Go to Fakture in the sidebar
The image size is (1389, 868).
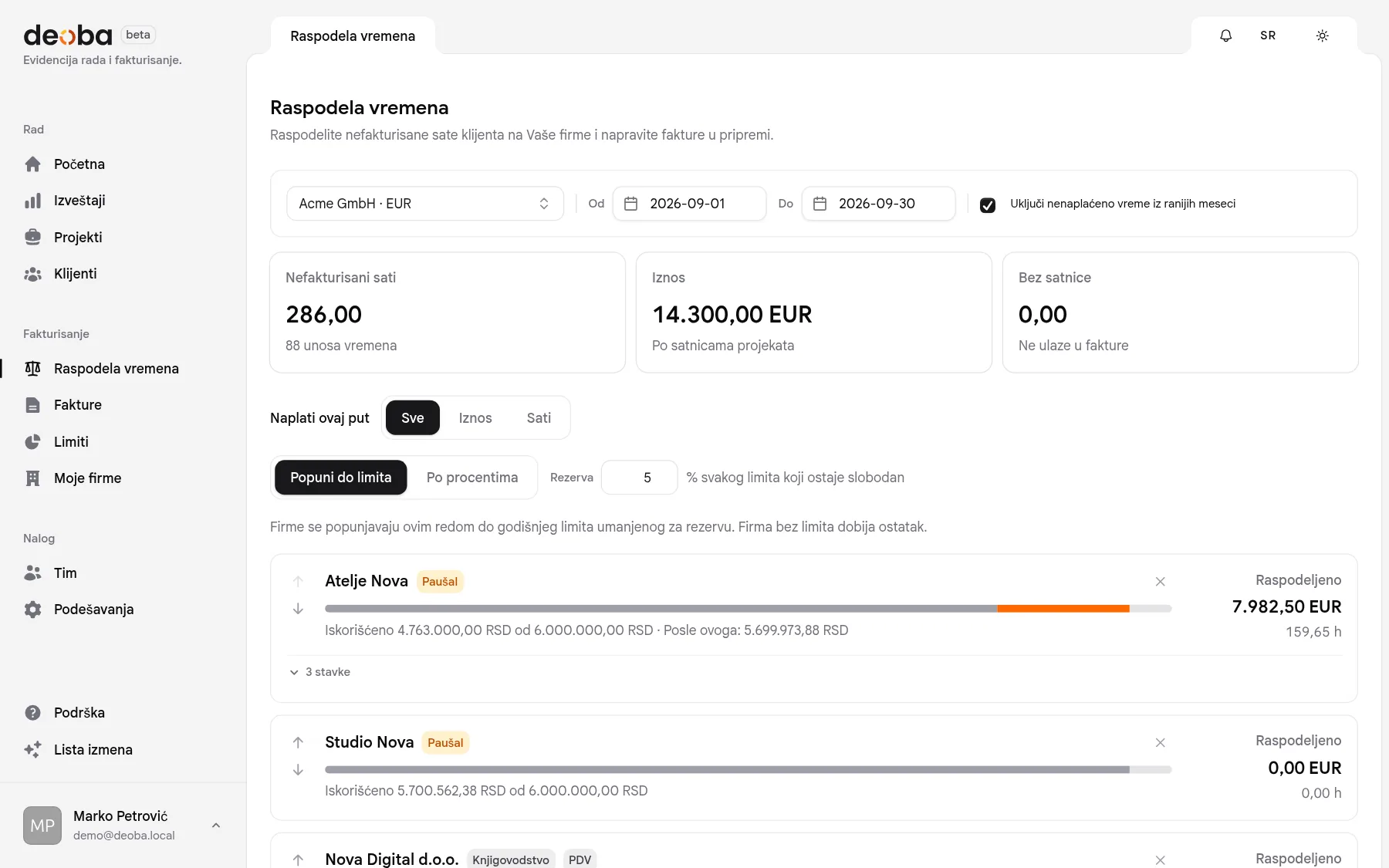(78, 405)
